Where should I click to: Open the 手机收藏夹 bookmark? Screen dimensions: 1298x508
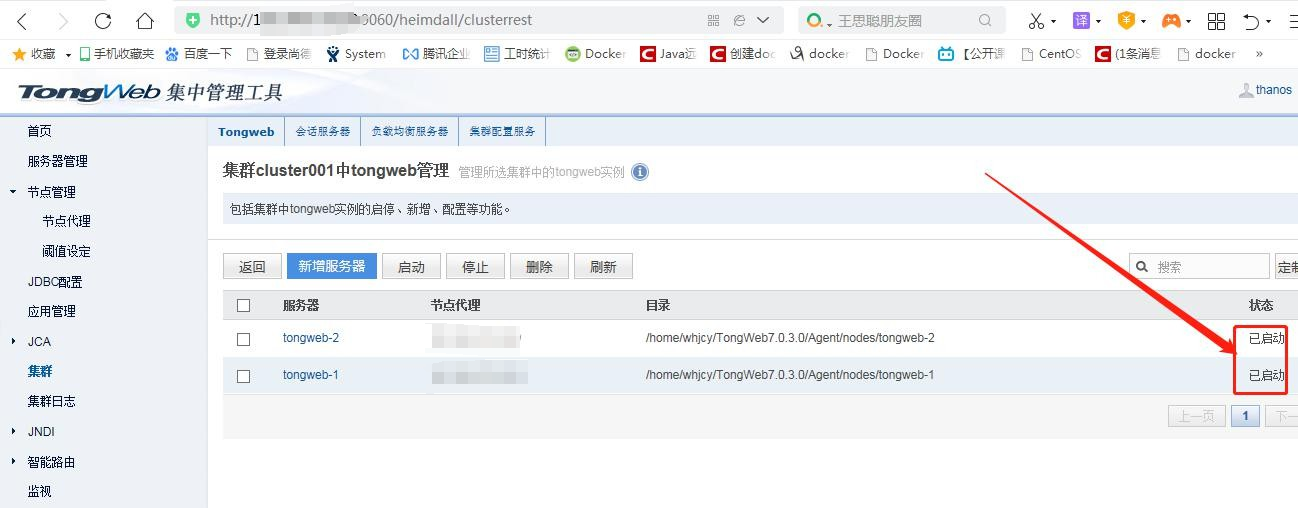(x=116, y=54)
